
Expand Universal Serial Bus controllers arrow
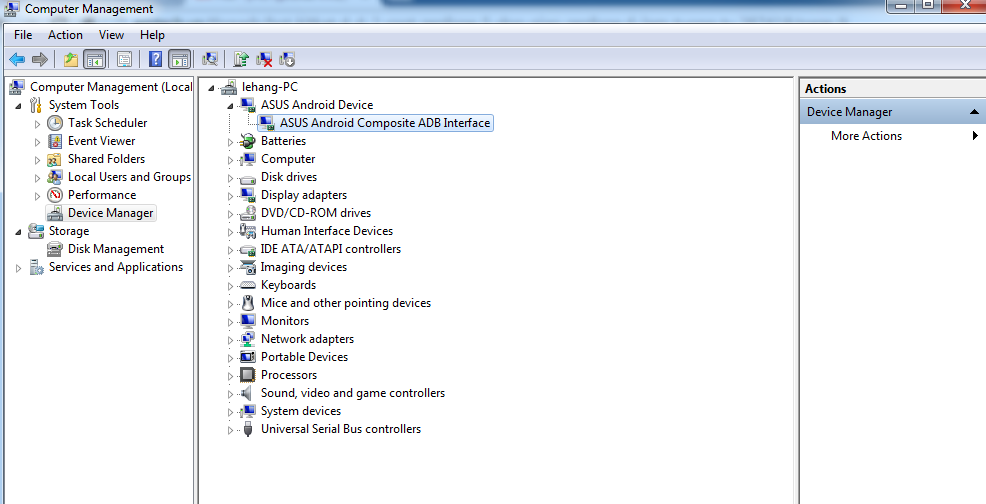click(231, 430)
